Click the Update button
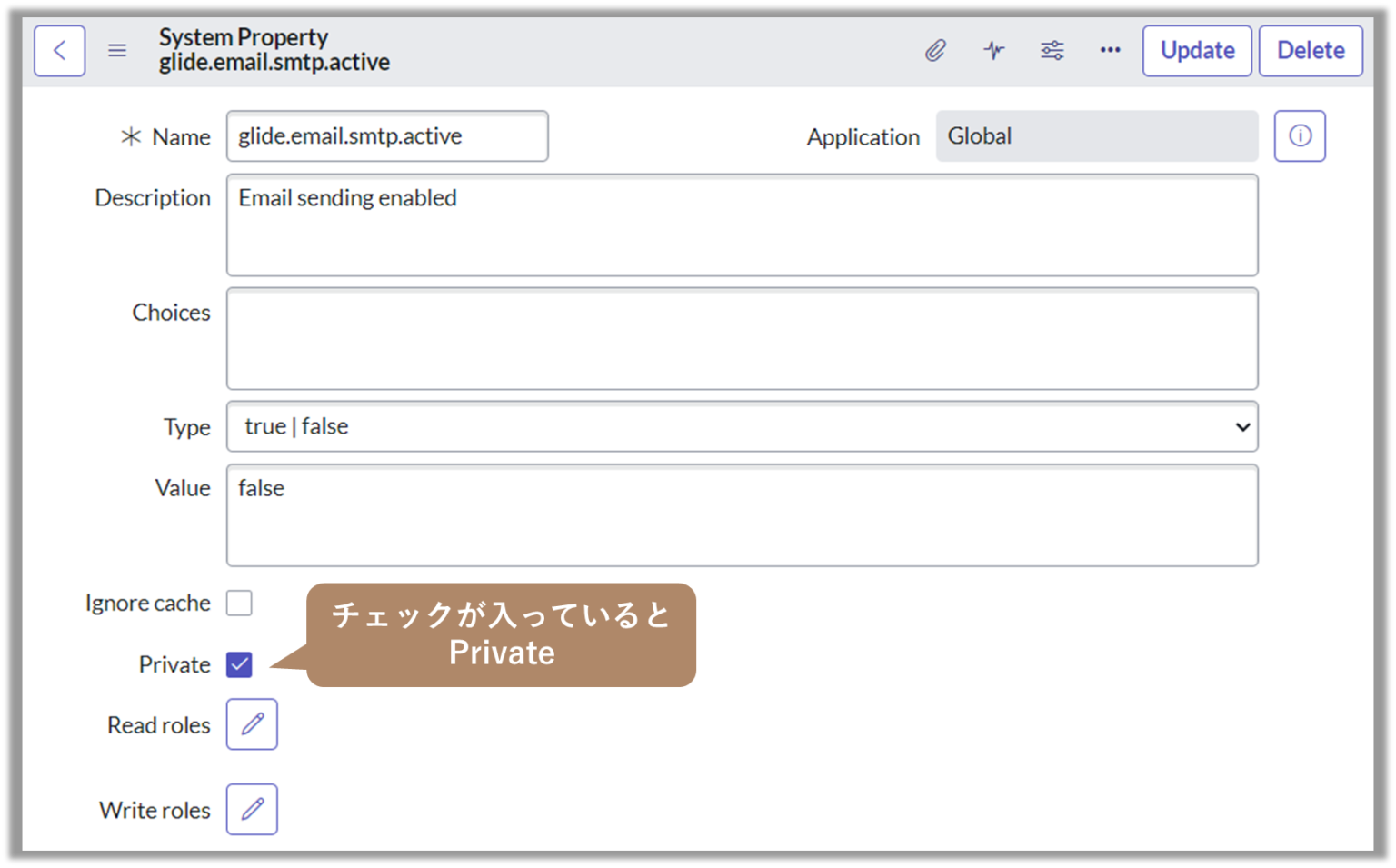This screenshot has height=868, width=1396. coord(1197,51)
